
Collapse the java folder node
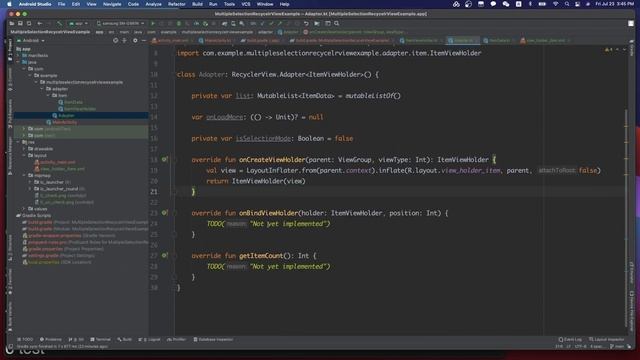click(18, 62)
